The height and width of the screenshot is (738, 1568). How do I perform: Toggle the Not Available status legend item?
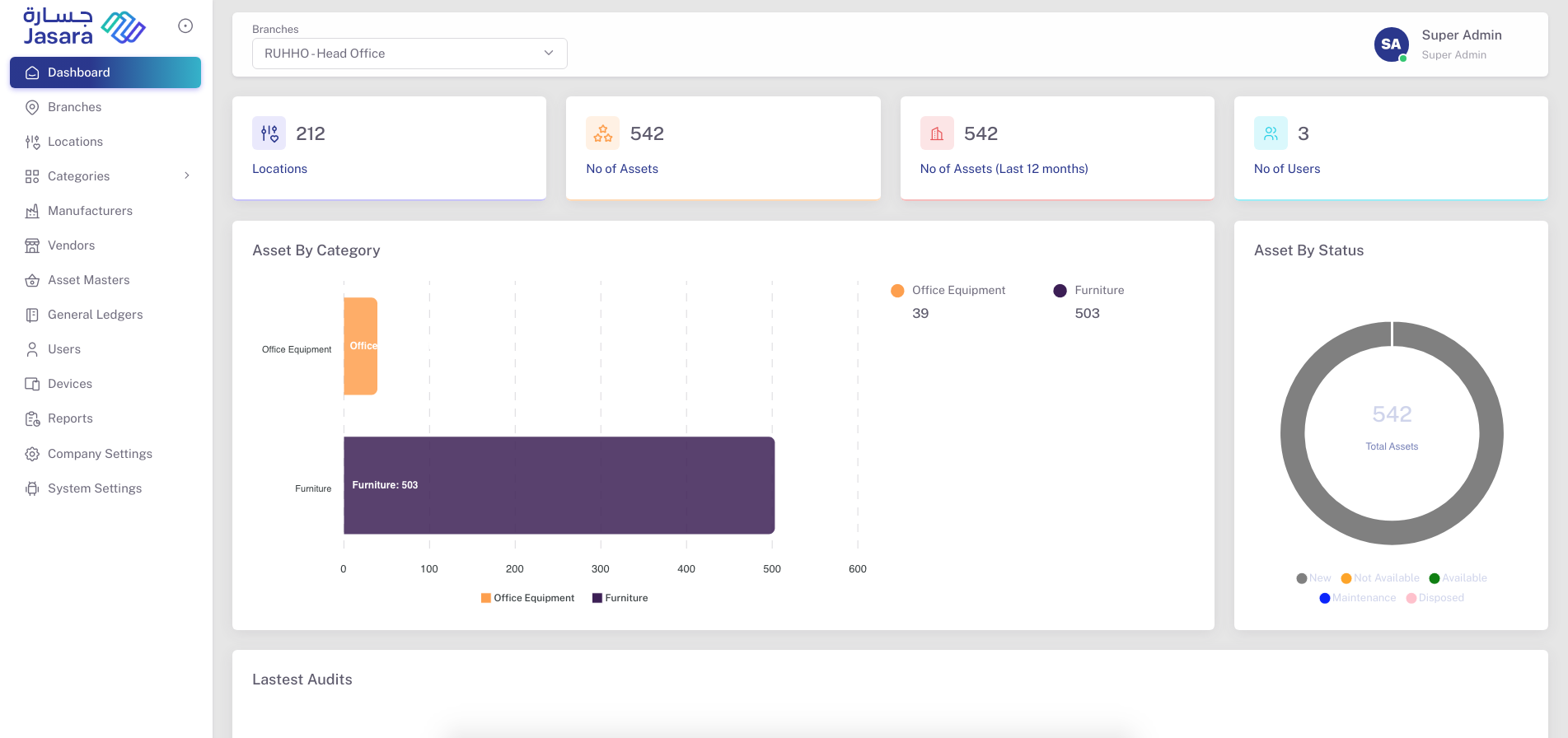1380,578
